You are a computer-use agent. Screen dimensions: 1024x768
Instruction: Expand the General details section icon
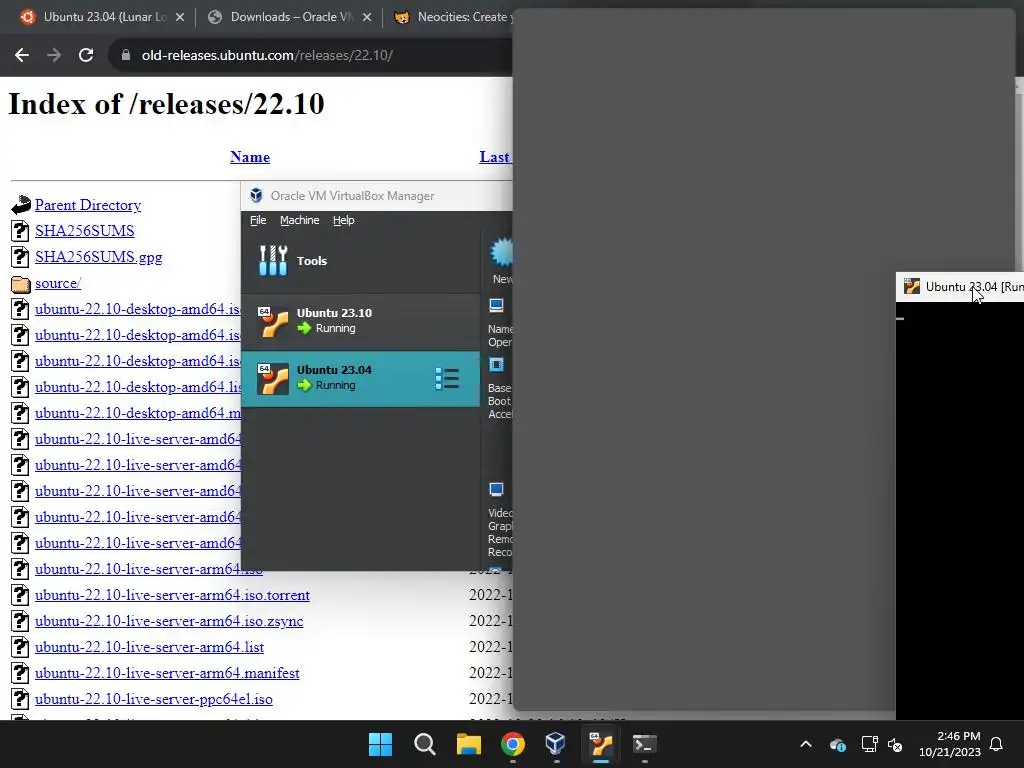click(496, 305)
